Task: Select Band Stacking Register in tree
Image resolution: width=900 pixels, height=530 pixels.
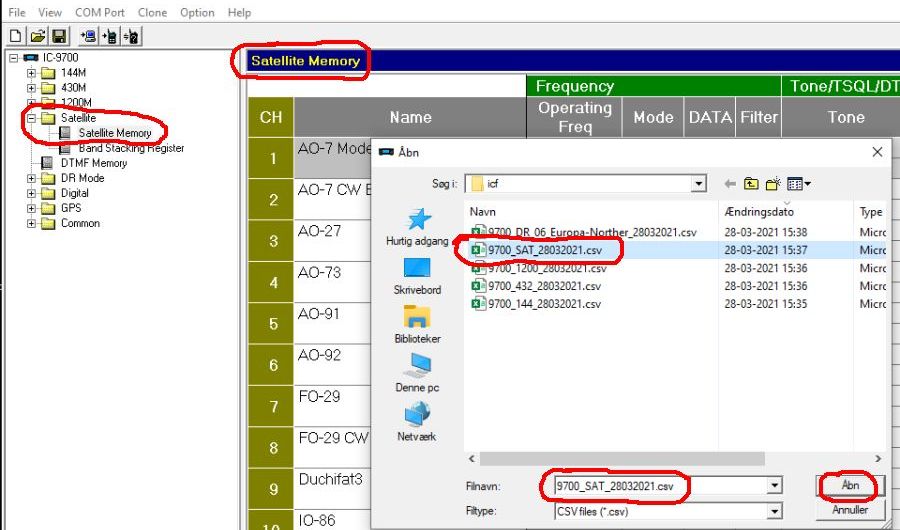Action: pos(131,148)
